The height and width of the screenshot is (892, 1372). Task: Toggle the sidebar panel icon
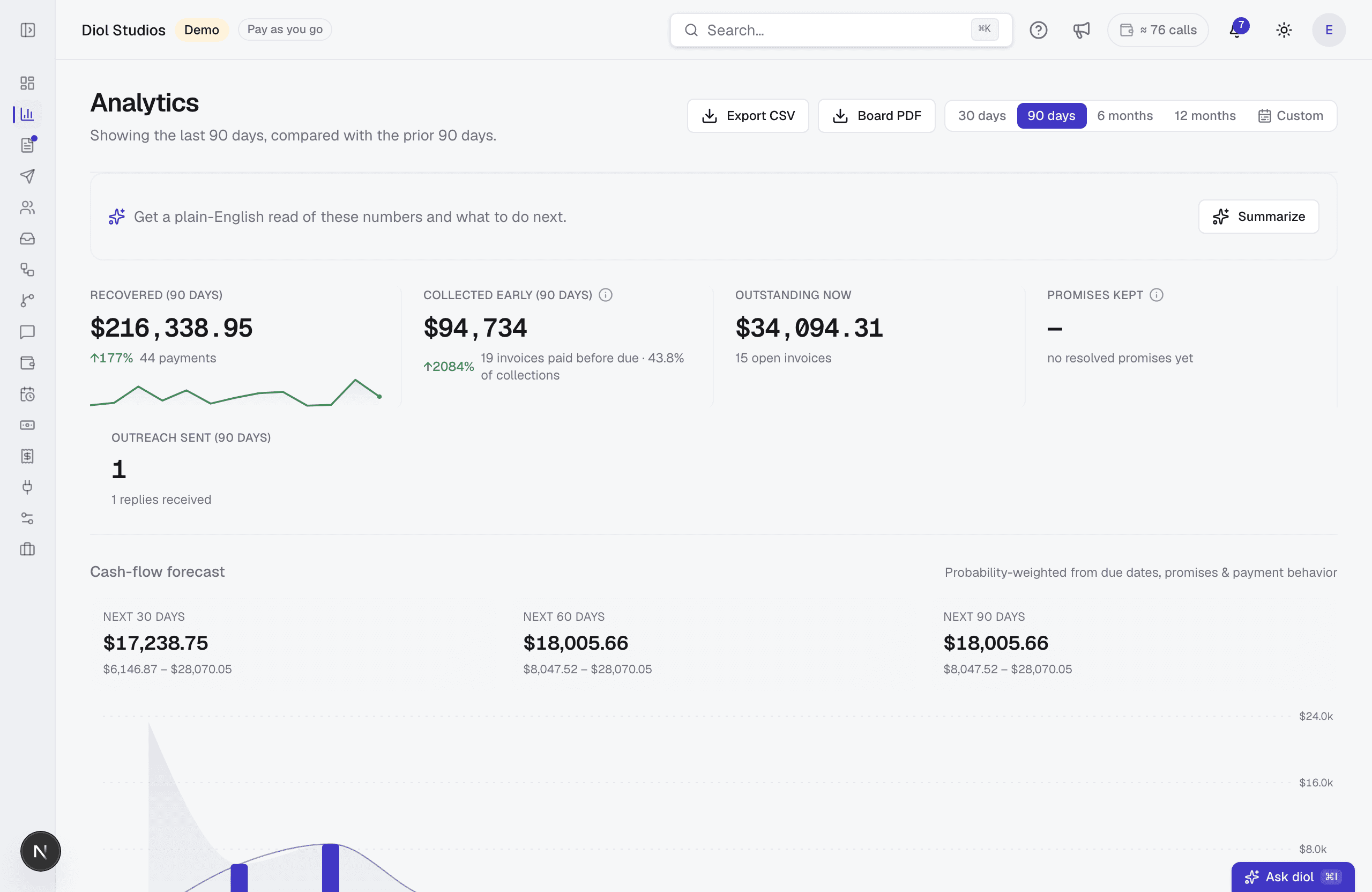pyautogui.click(x=28, y=30)
